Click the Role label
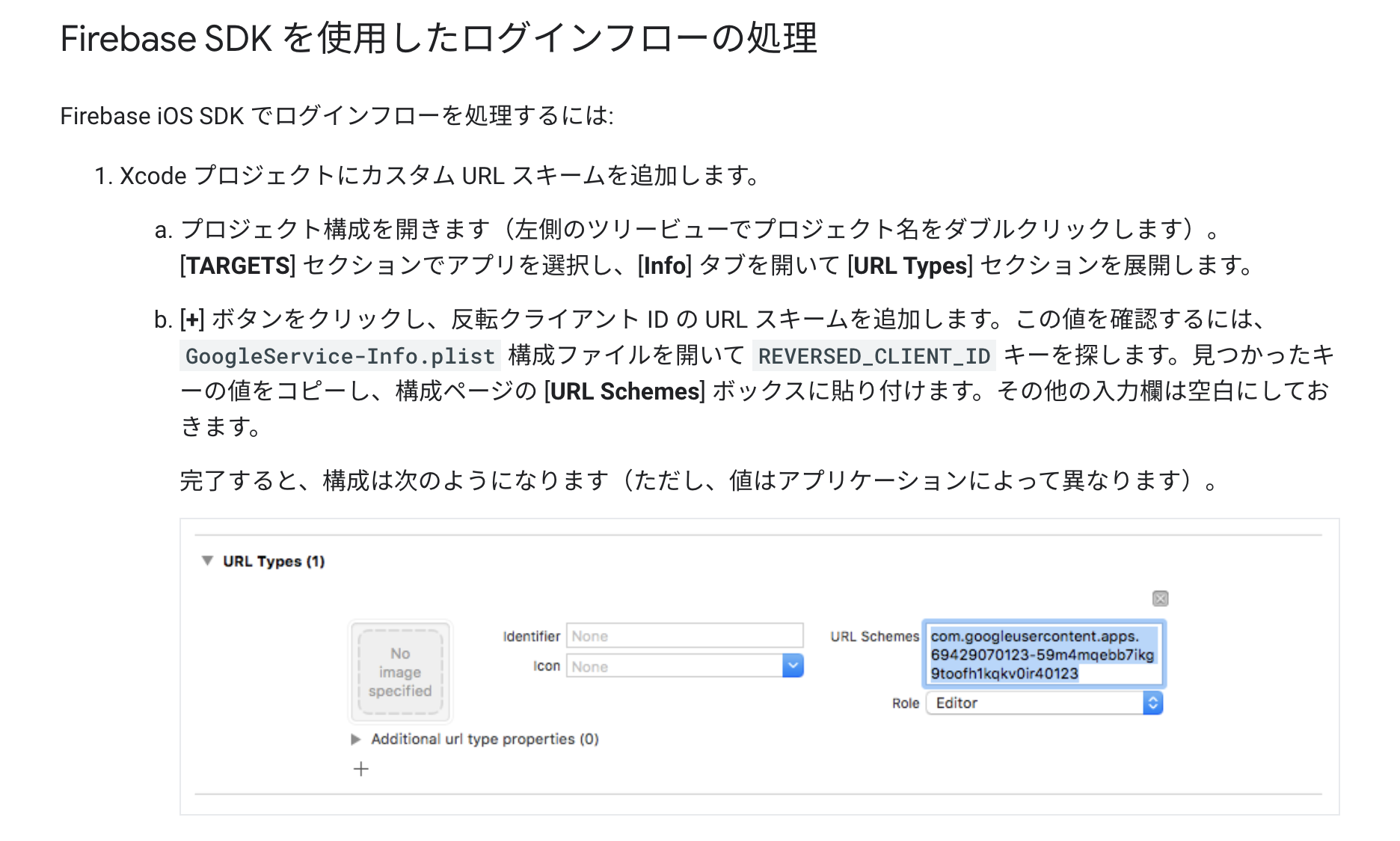Image resolution: width=1400 pixels, height=841 pixels. pyautogui.click(x=905, y=703)
